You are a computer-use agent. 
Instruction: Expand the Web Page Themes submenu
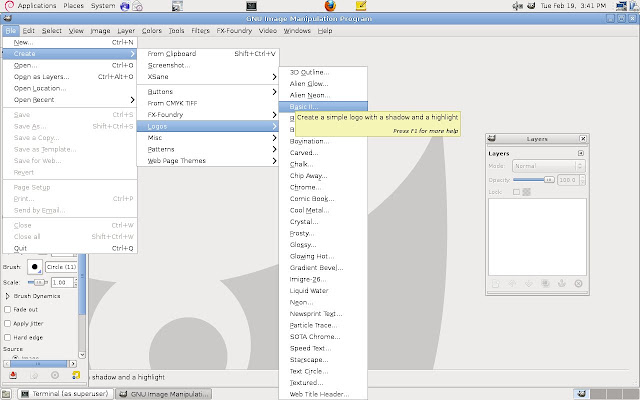(x=208, y=161)
